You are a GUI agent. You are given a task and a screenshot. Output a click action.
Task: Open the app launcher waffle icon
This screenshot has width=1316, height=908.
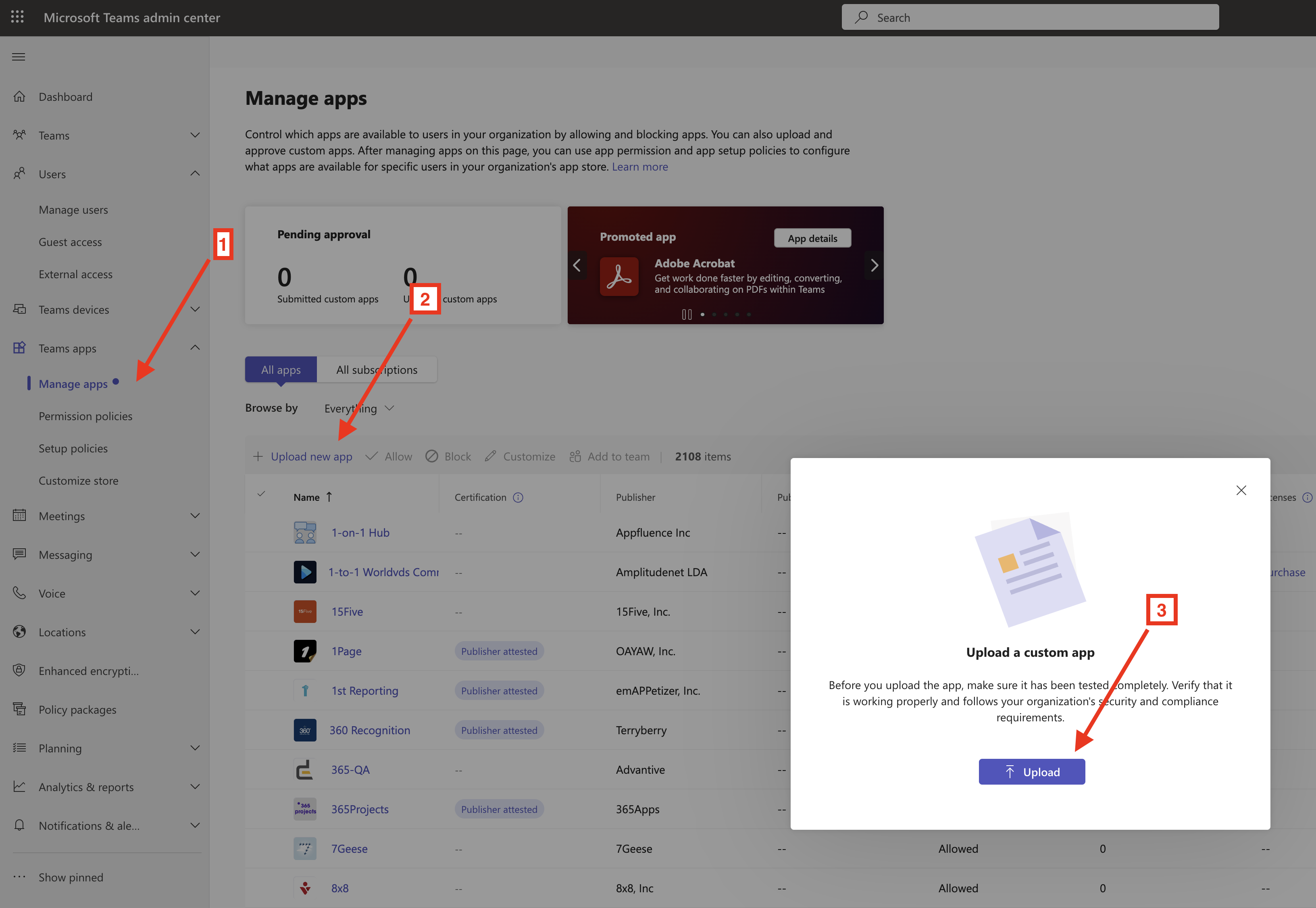point(17,17)
